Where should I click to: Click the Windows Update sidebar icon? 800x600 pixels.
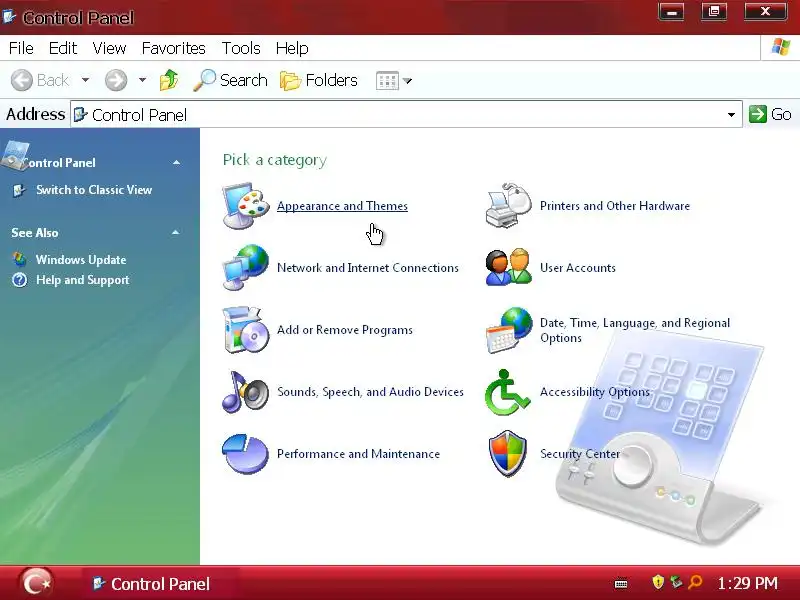pos(19,260)
